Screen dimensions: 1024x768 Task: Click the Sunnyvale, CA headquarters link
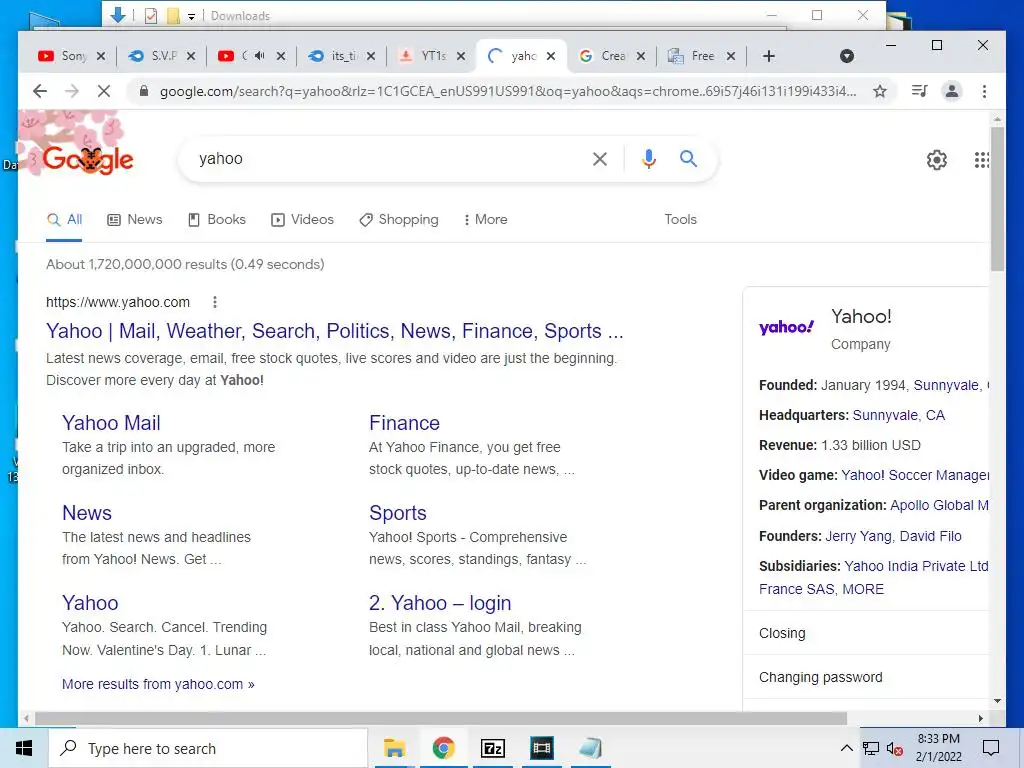pos(899,415)
